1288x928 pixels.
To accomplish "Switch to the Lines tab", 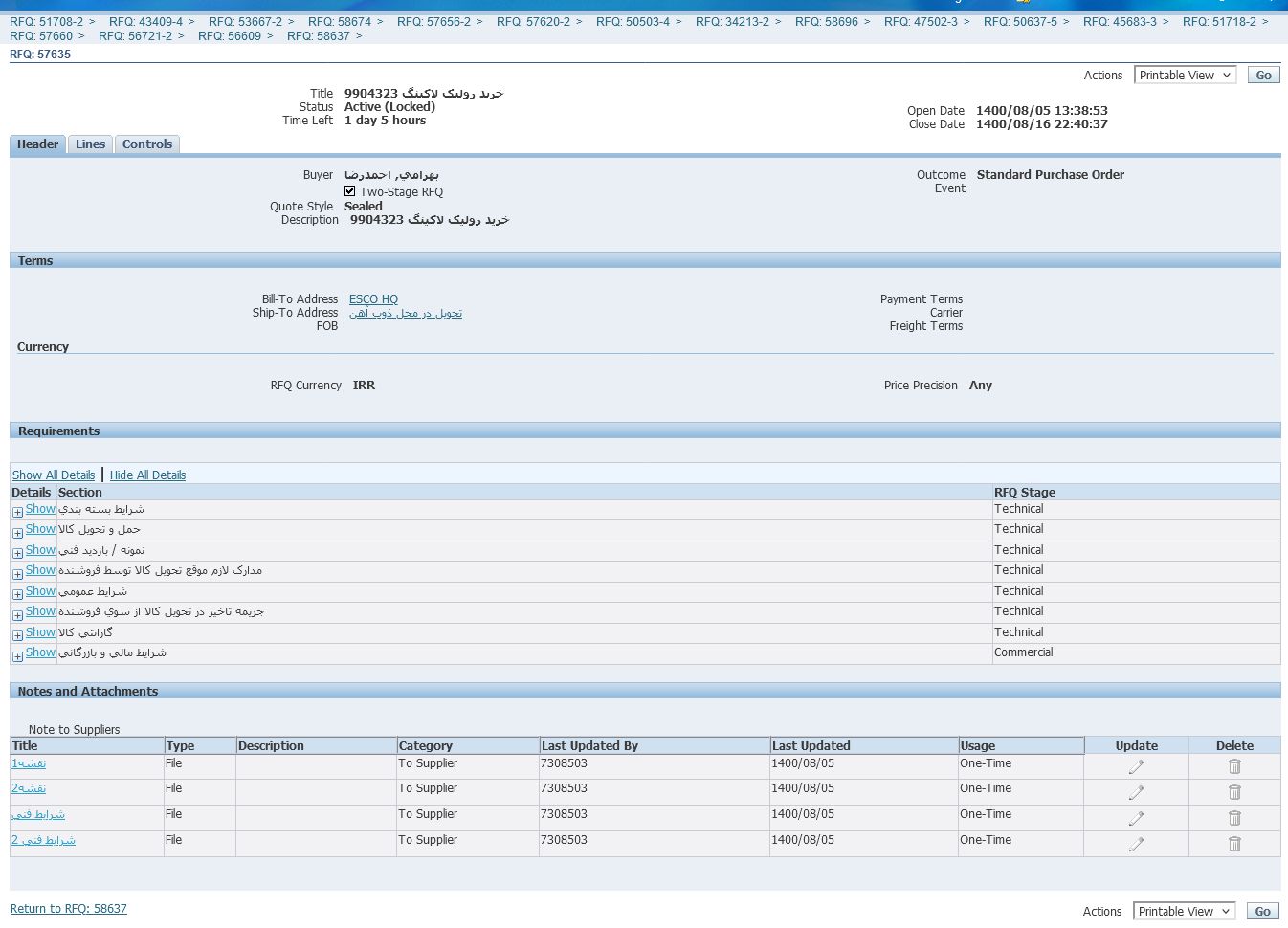I will [x=90, y=144].
